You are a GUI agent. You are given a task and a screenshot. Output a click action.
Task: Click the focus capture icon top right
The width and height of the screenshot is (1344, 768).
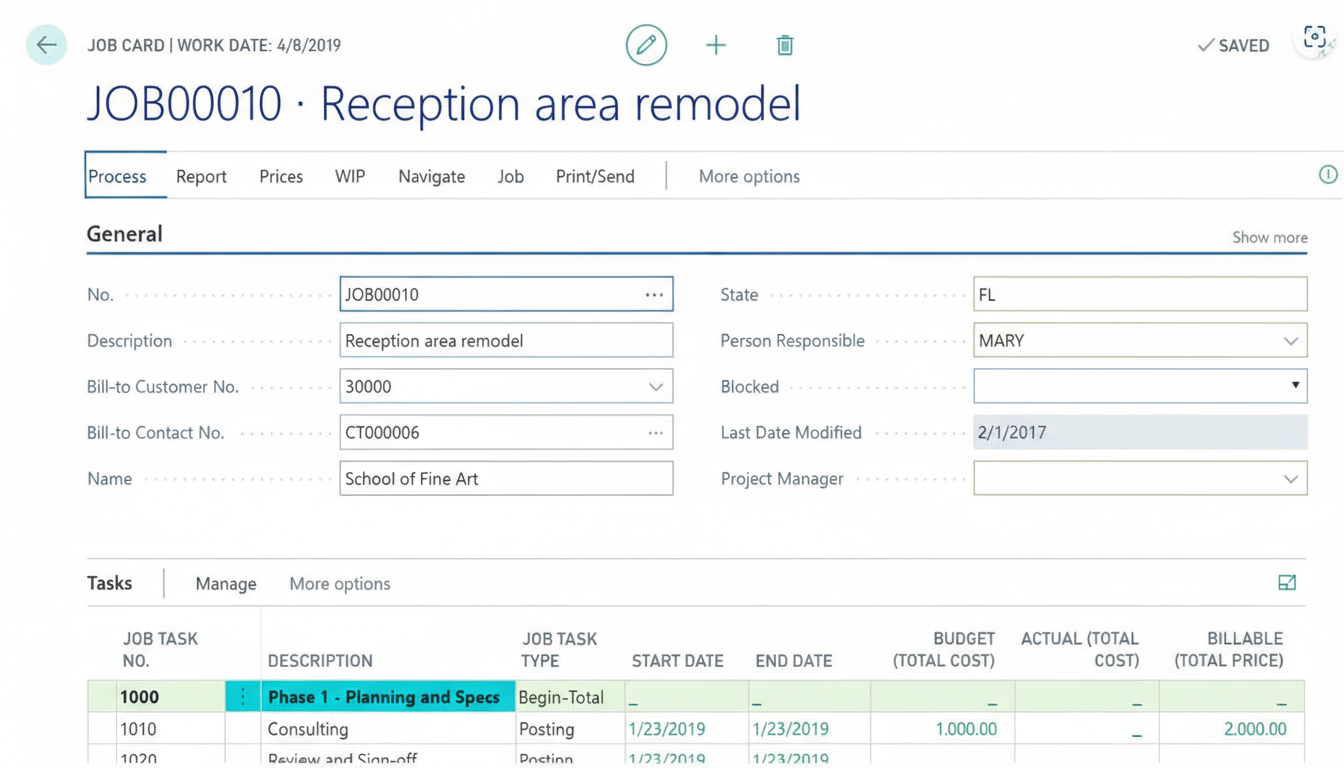pyautogui.click(x=1315, y=39)
